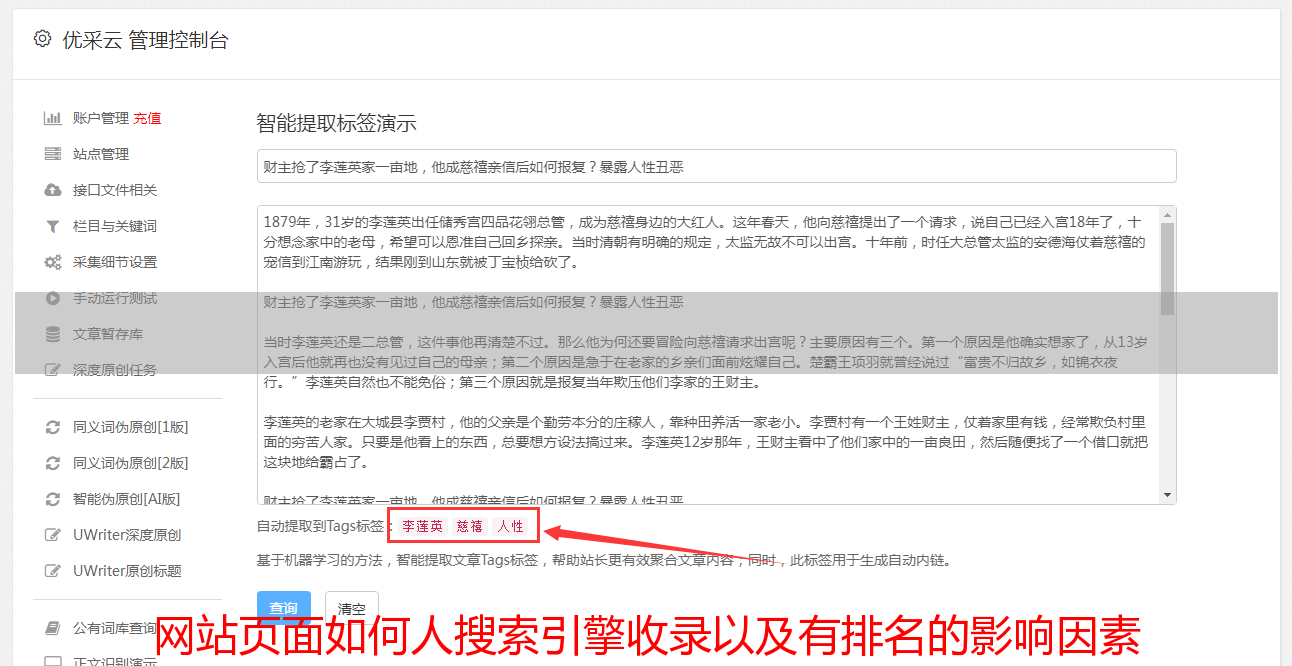The height and width of the screenshot is (666, 1292).
Task: Click the article title input field
Action: [x=716, y=166]
